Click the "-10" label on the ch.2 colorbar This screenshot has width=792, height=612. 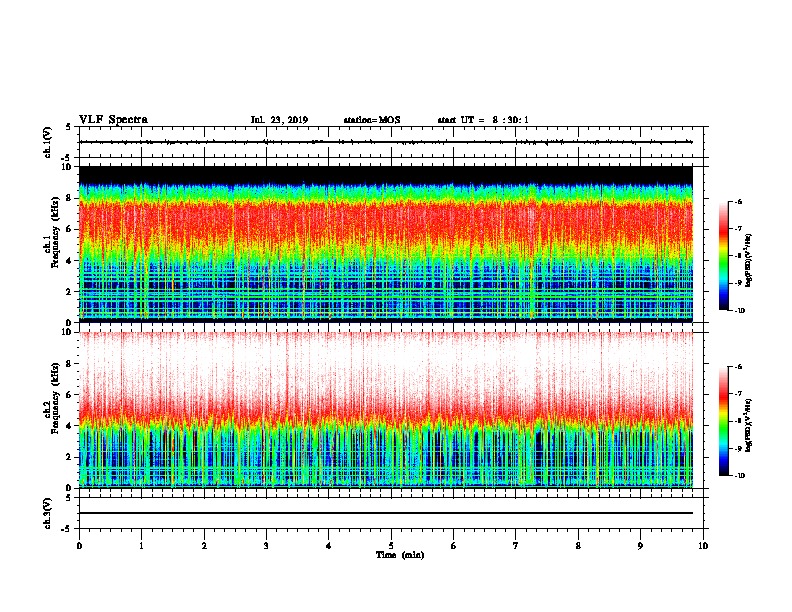point(739,476)
